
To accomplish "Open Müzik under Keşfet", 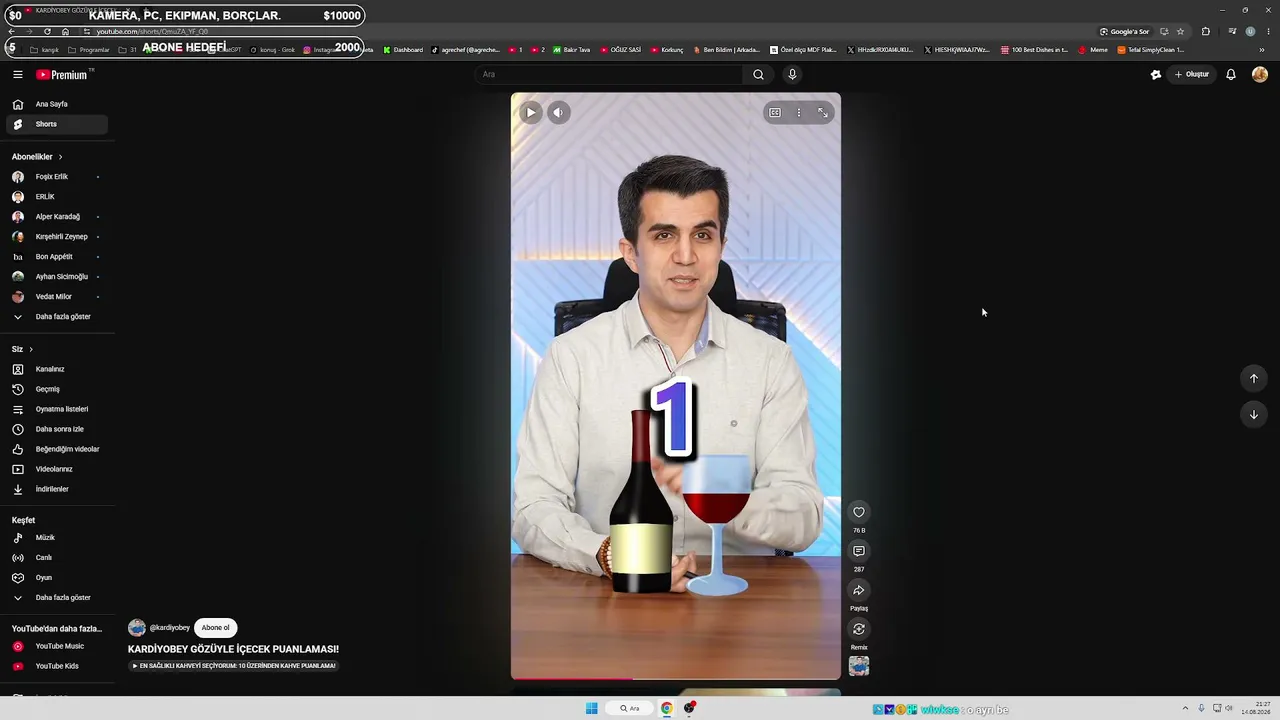I will (56, 538).
